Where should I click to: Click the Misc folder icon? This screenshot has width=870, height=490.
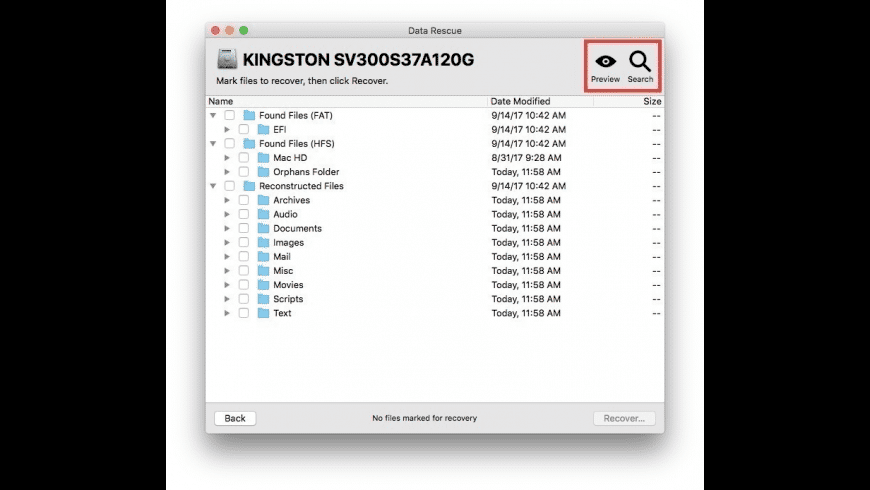click(264, 270)
